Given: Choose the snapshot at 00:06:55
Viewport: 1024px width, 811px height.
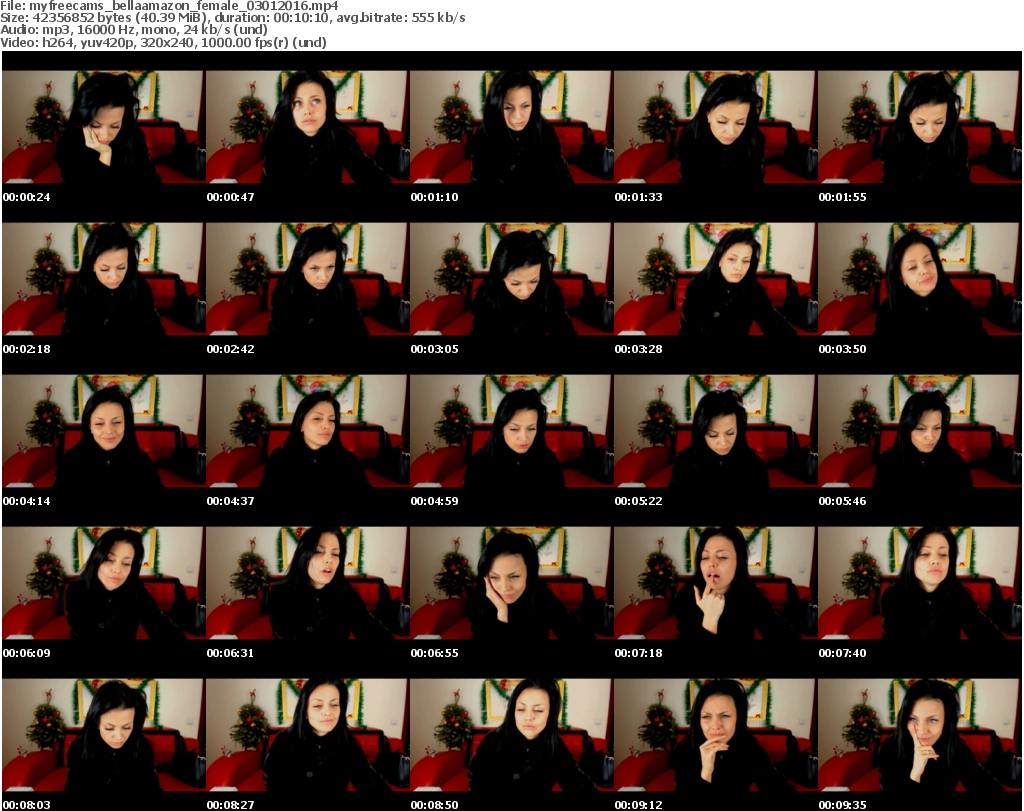Looking at the screenshot, I should tap(511, 583).
